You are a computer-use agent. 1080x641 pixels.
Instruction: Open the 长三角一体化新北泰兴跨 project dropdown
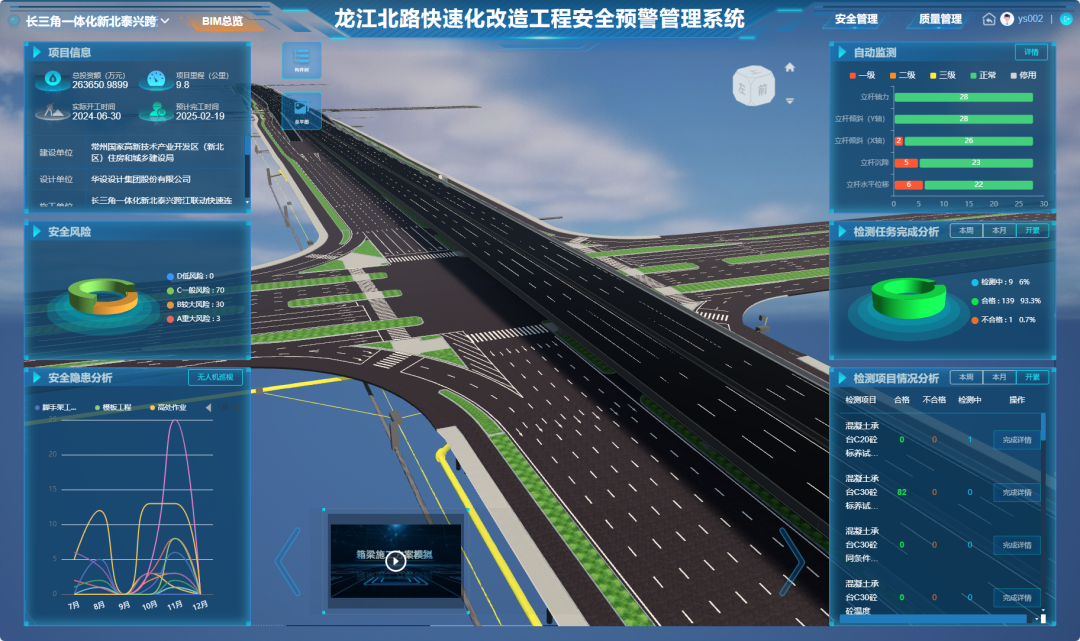pyautogui.click(x=97, y=21)
